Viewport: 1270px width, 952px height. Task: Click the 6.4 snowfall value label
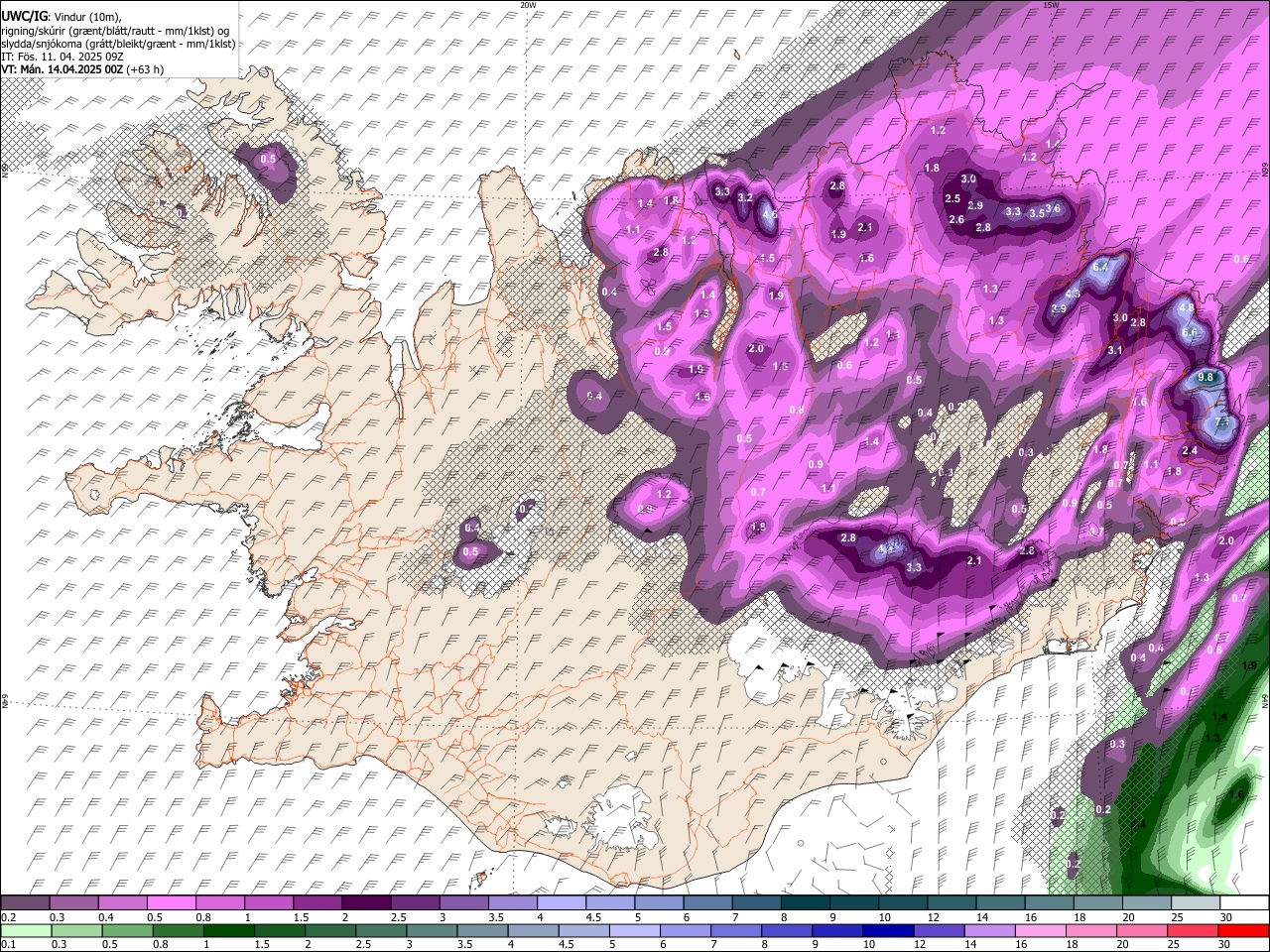(x=1099, y=268)
